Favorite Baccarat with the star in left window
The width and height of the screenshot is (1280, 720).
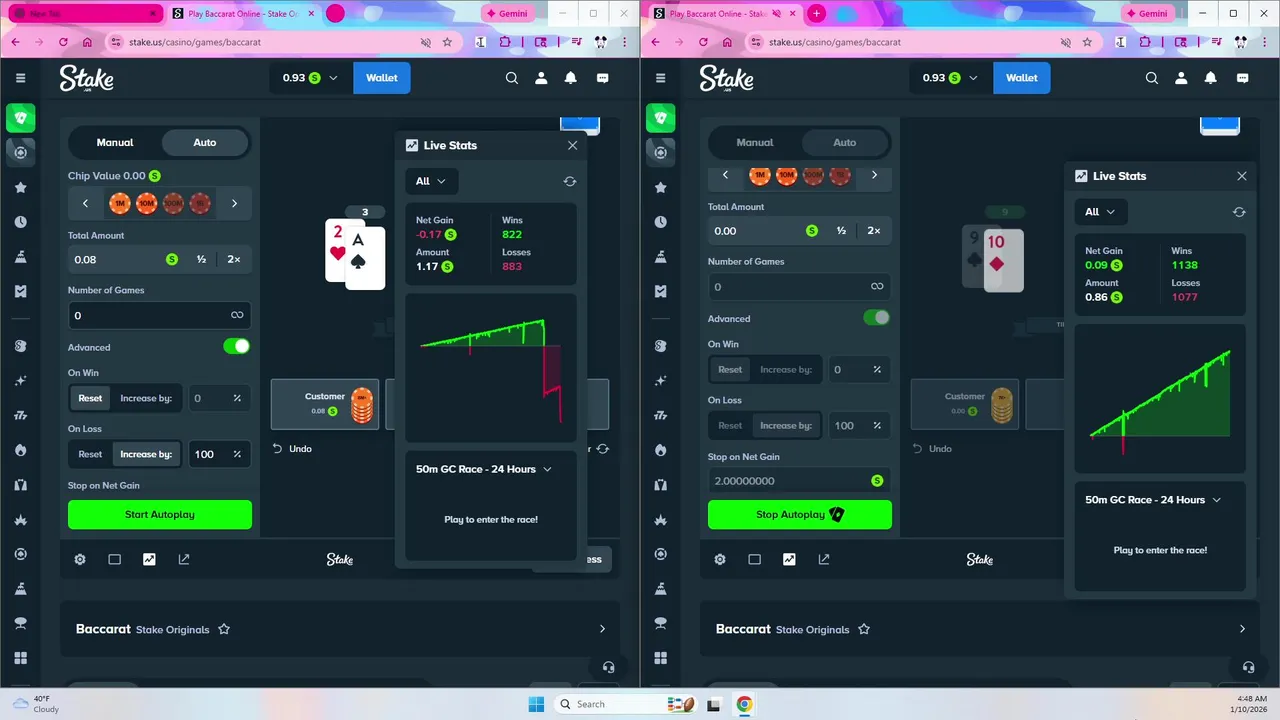point(224,629)
